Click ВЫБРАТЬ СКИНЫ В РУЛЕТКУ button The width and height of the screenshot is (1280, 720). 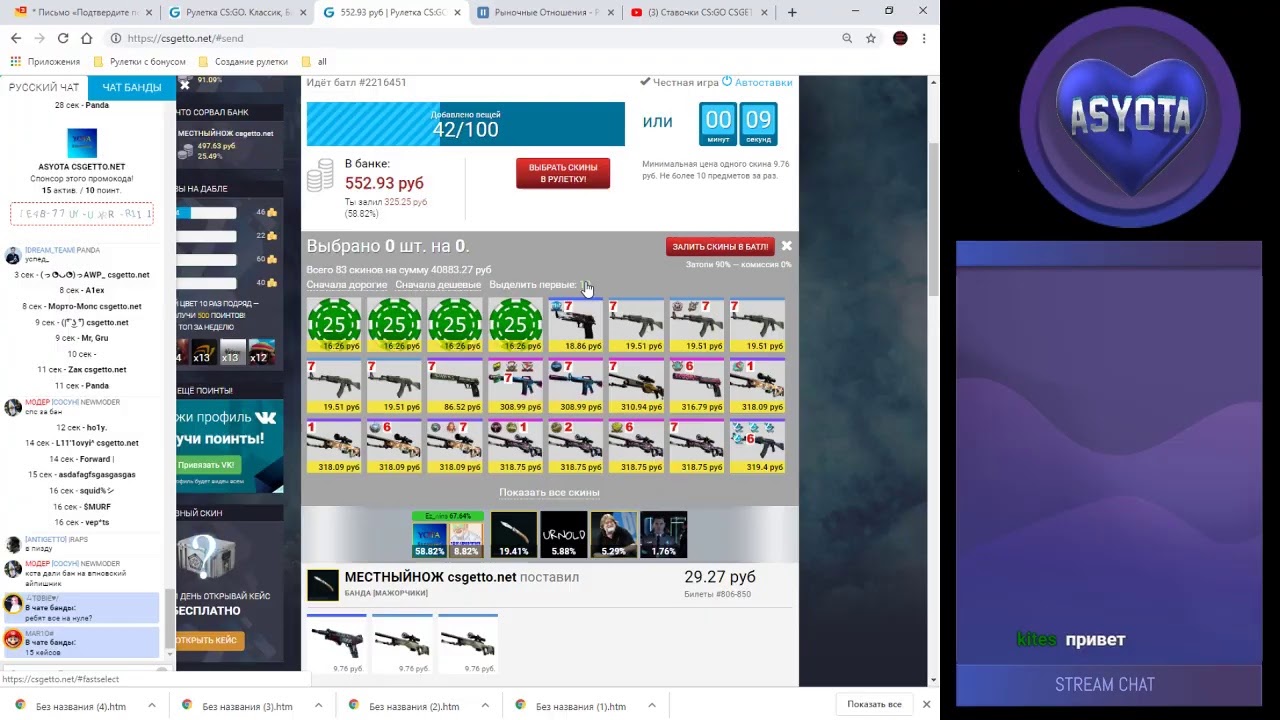(563, 173)
